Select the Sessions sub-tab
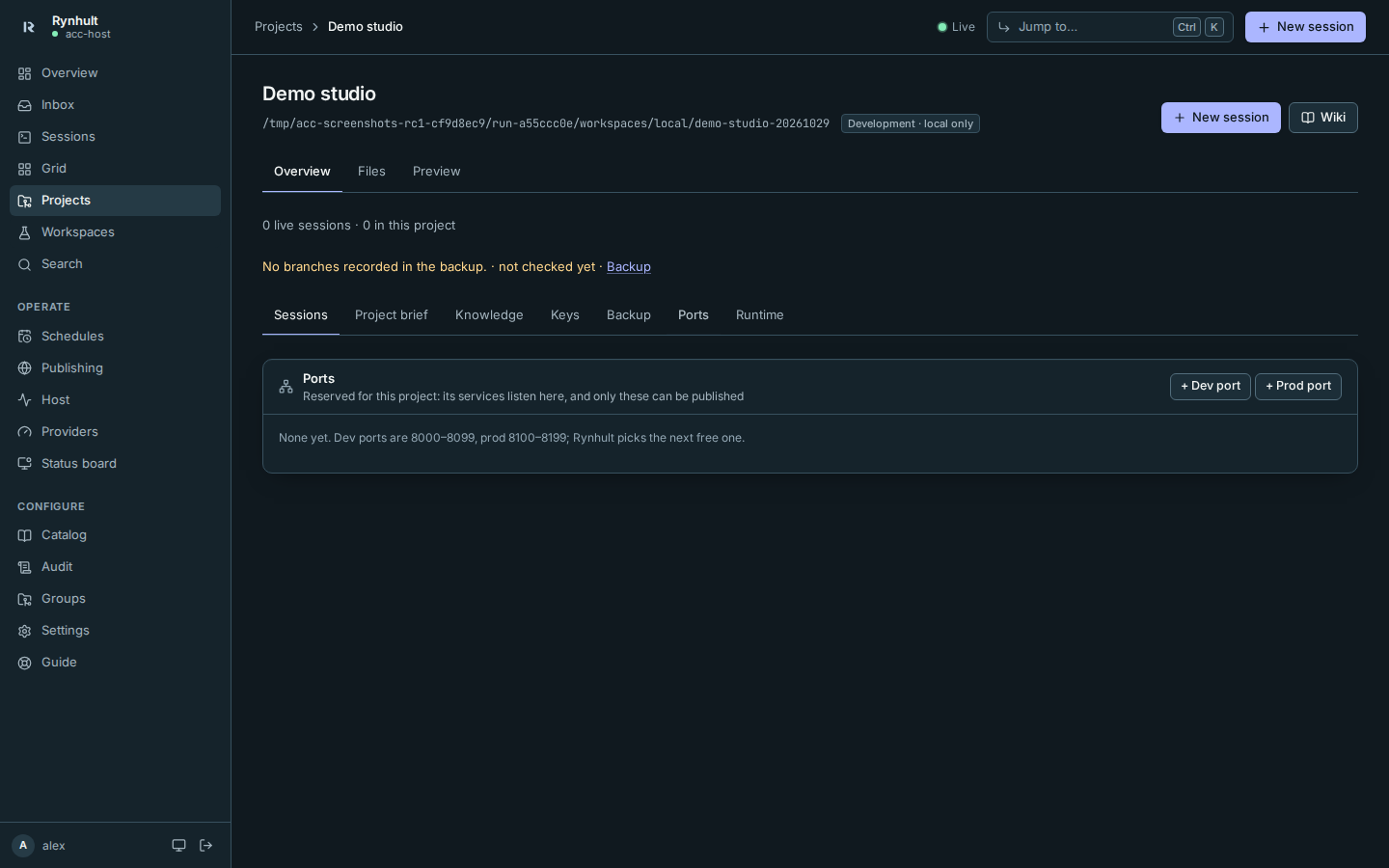 pos(301,315)
